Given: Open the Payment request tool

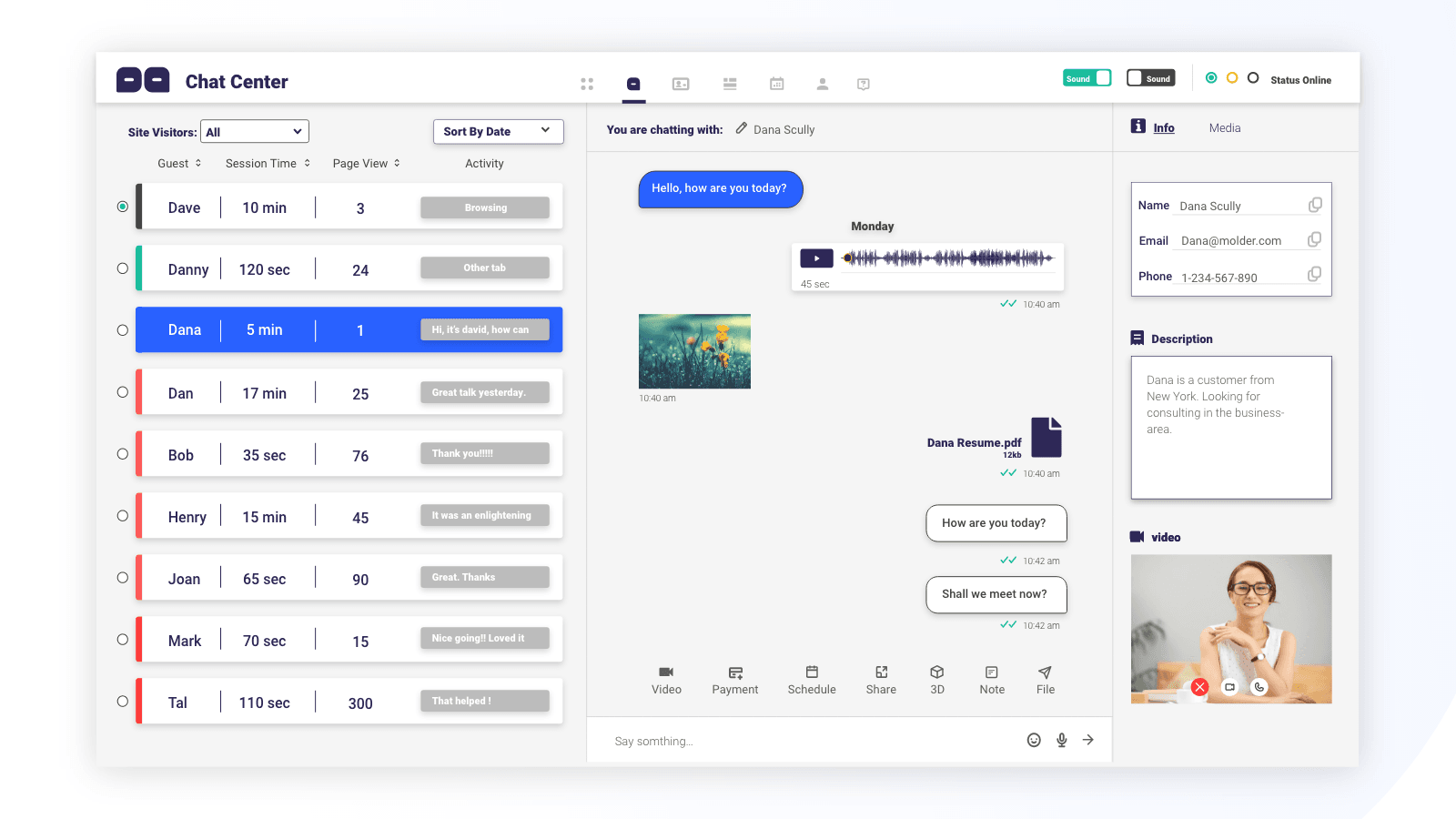Looking at the screenshot, I should [735, 678].
